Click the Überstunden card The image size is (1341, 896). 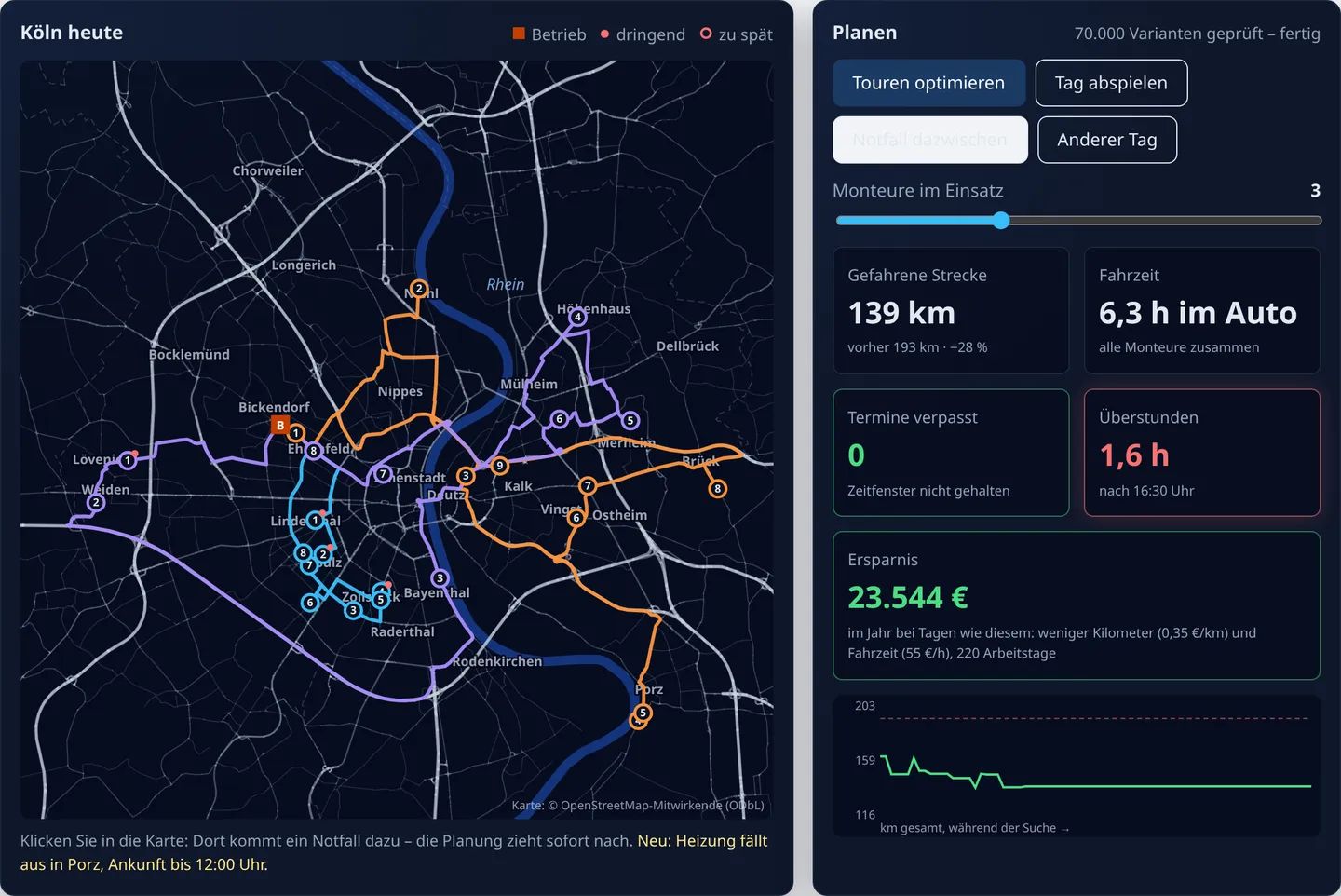tap(1202, 453)
